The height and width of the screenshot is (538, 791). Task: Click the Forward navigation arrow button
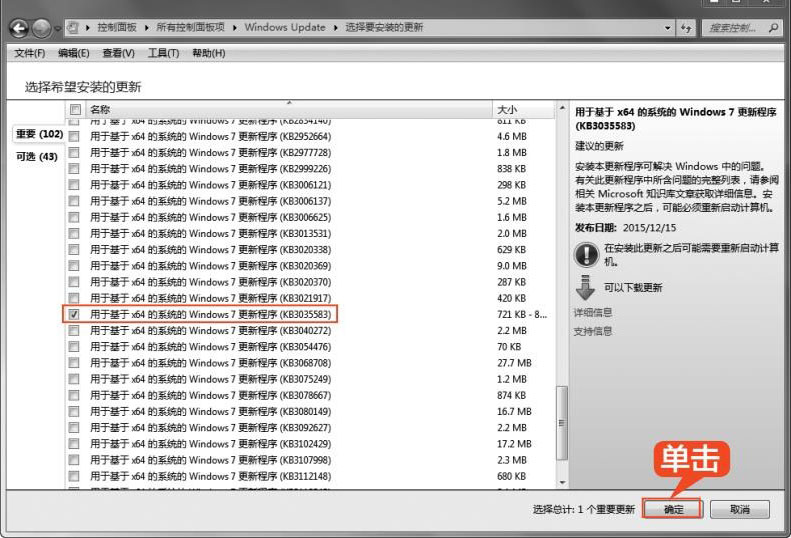[41, 28]
